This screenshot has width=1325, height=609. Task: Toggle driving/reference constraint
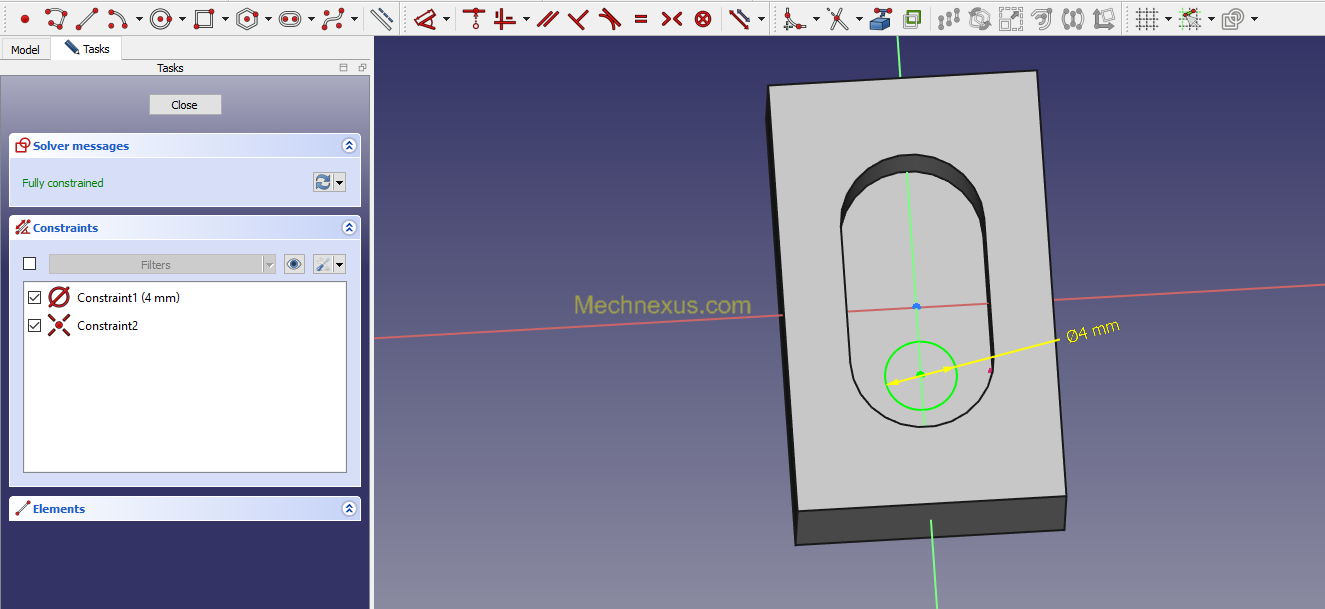click(x=740, y=18)
